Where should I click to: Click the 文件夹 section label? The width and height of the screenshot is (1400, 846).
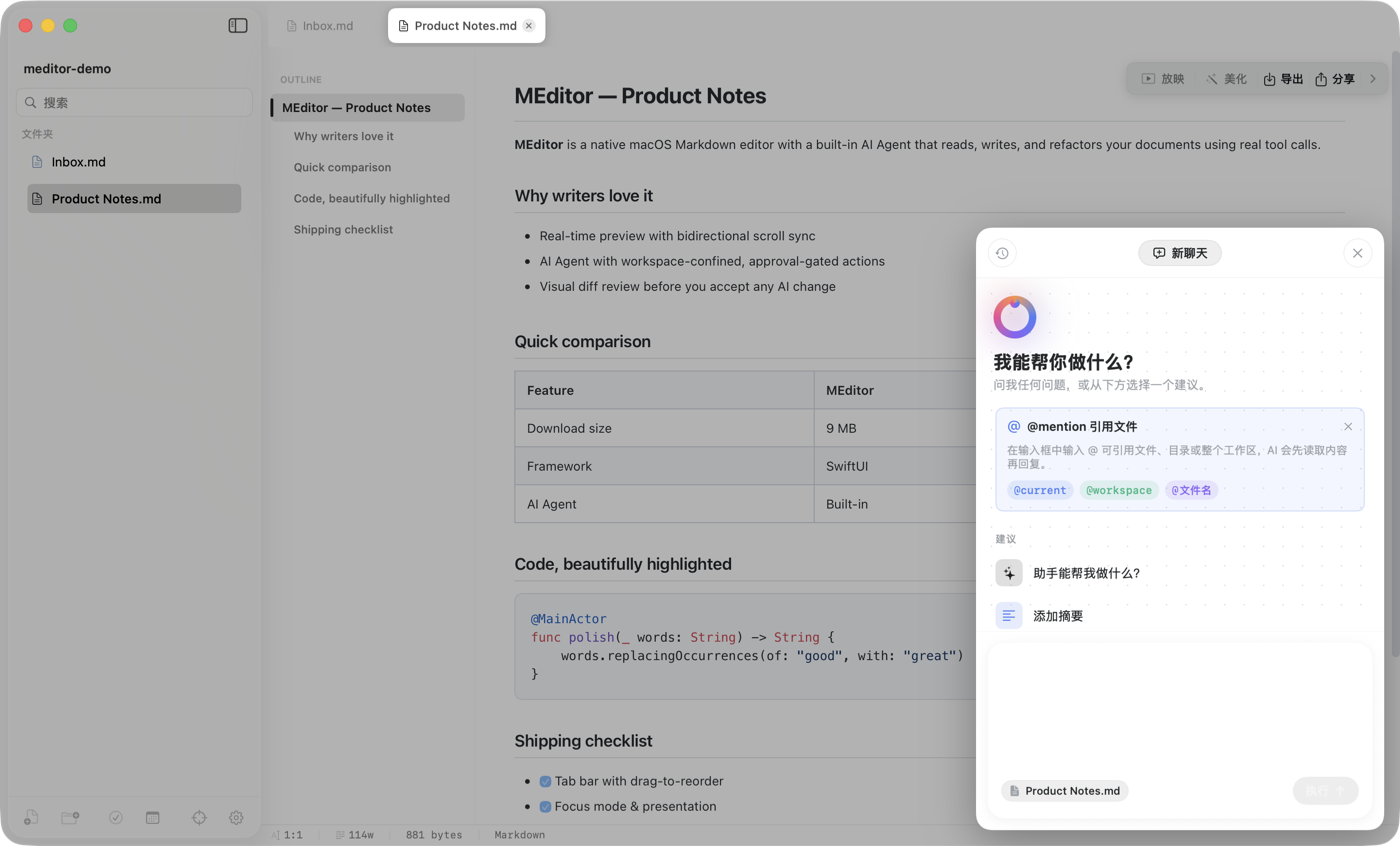tap(37, 133)
